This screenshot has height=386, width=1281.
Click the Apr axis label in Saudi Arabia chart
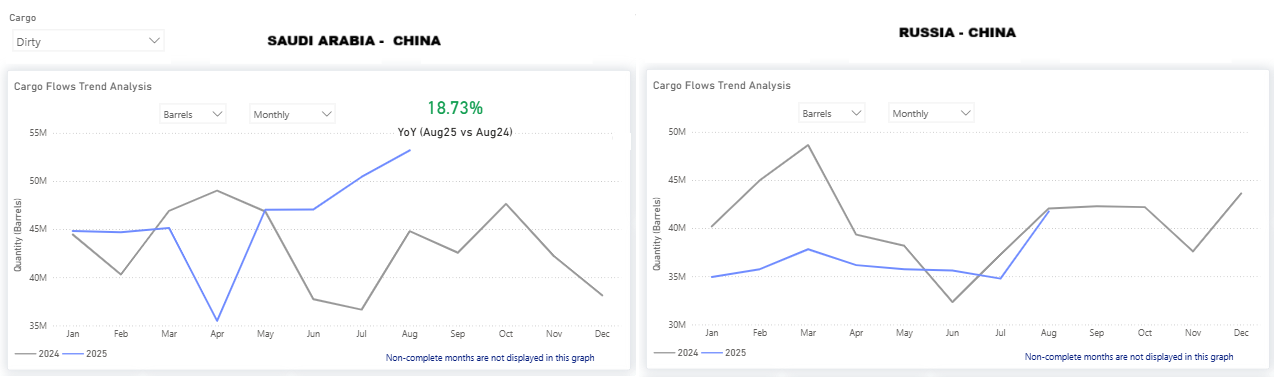pyautogui.click(x=217, y=334)
